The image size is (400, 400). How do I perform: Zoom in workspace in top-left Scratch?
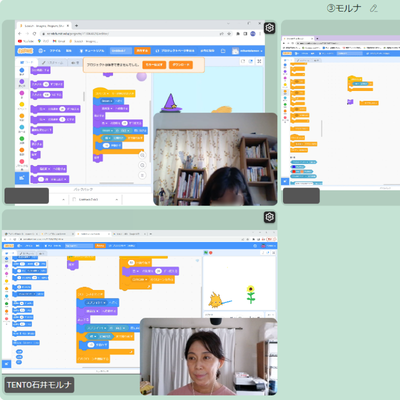pyautogui.click(x=142, y=155)
